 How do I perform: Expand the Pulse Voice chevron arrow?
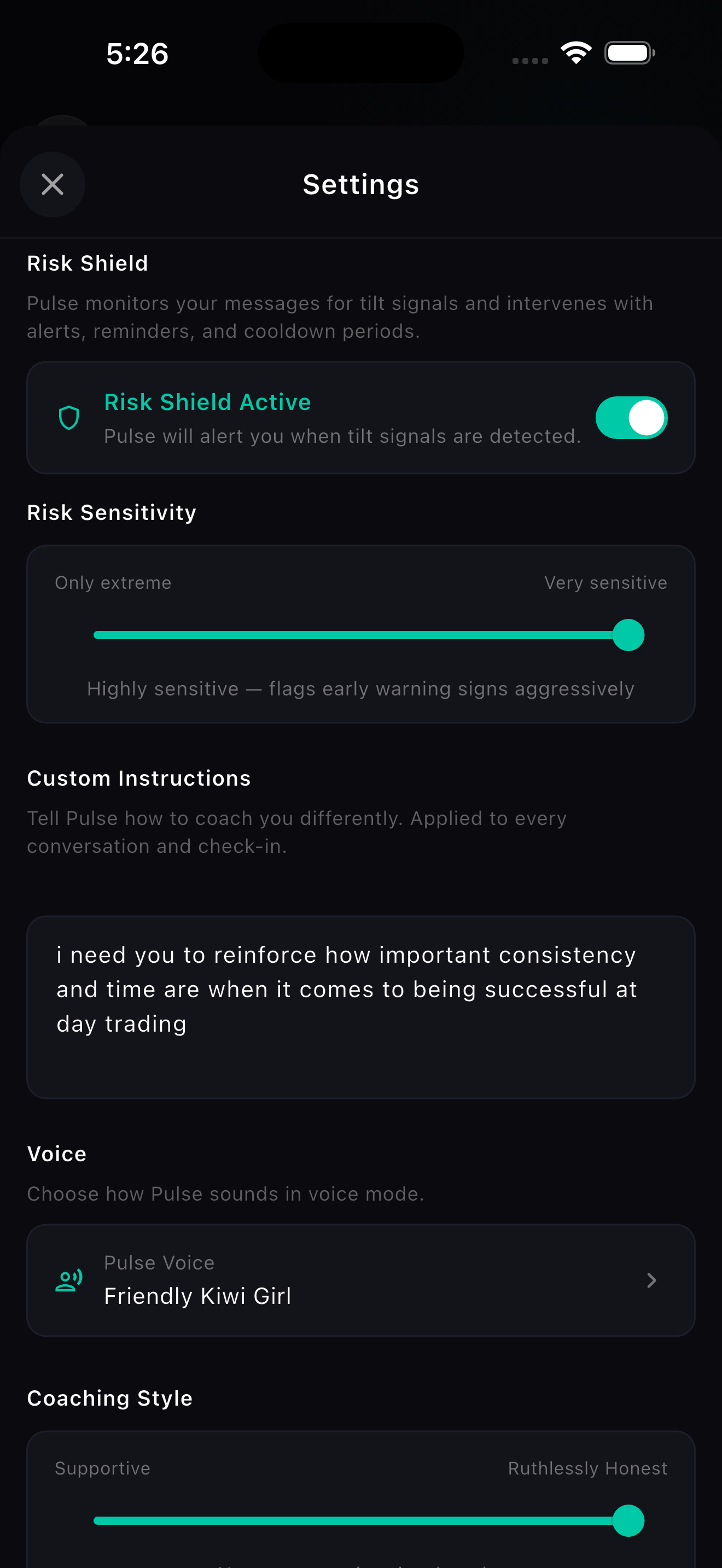click(x=651, y=1280)
